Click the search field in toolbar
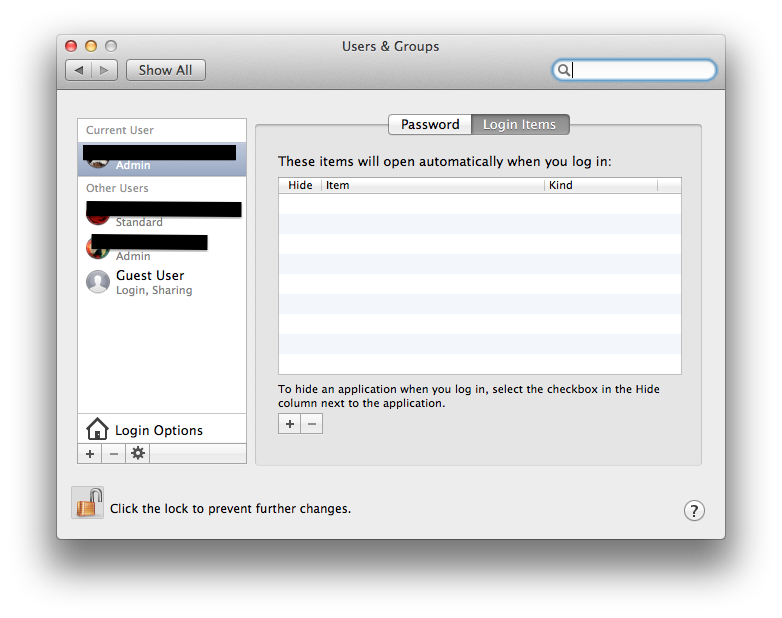This screenshot has width=782, height=618. coord(642,70)
